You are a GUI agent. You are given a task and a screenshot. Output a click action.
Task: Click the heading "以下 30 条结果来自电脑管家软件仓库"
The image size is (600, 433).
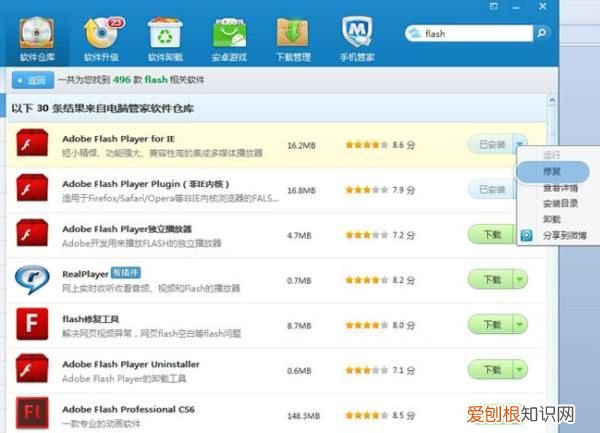click(x=102, y=109)
